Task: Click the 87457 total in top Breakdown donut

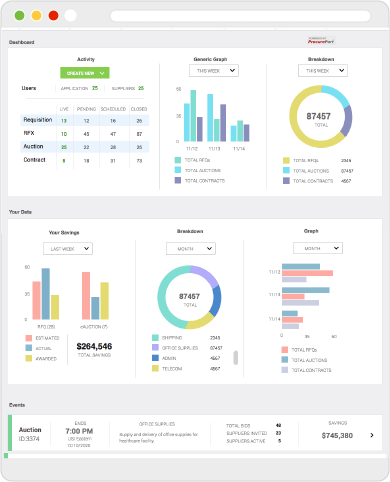Action: [319, 116]
